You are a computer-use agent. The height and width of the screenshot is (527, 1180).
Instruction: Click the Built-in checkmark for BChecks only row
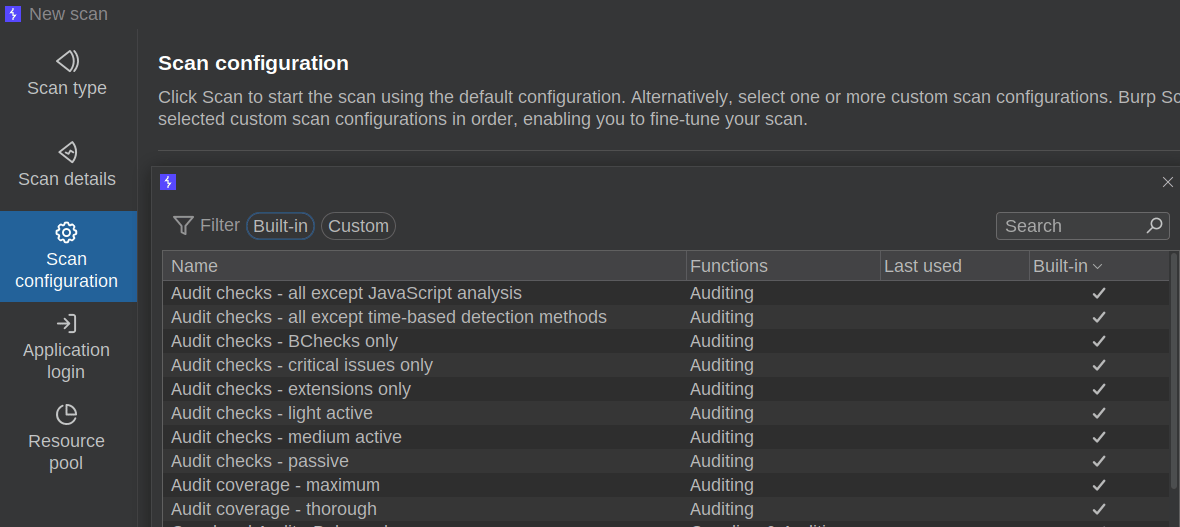(x=1099, y=341)
